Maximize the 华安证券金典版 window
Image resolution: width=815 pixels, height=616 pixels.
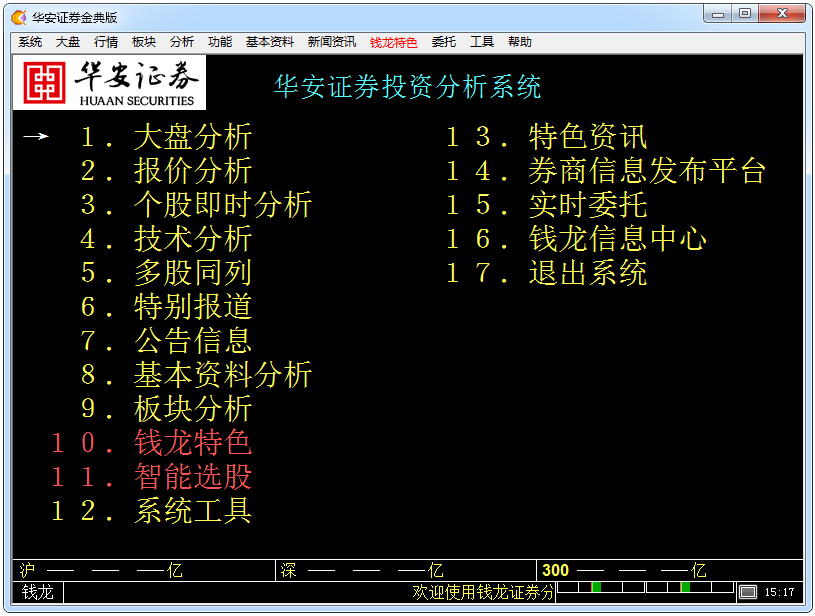(x=745, y=14)
